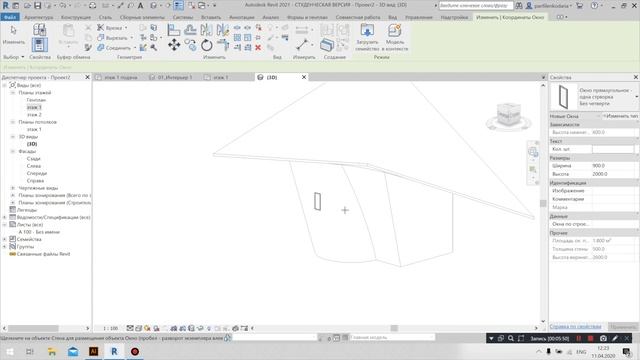Viewport: 640px width, 360px height.
Task: Open the Спереди elevation view
Action: (x=36, y=173)
